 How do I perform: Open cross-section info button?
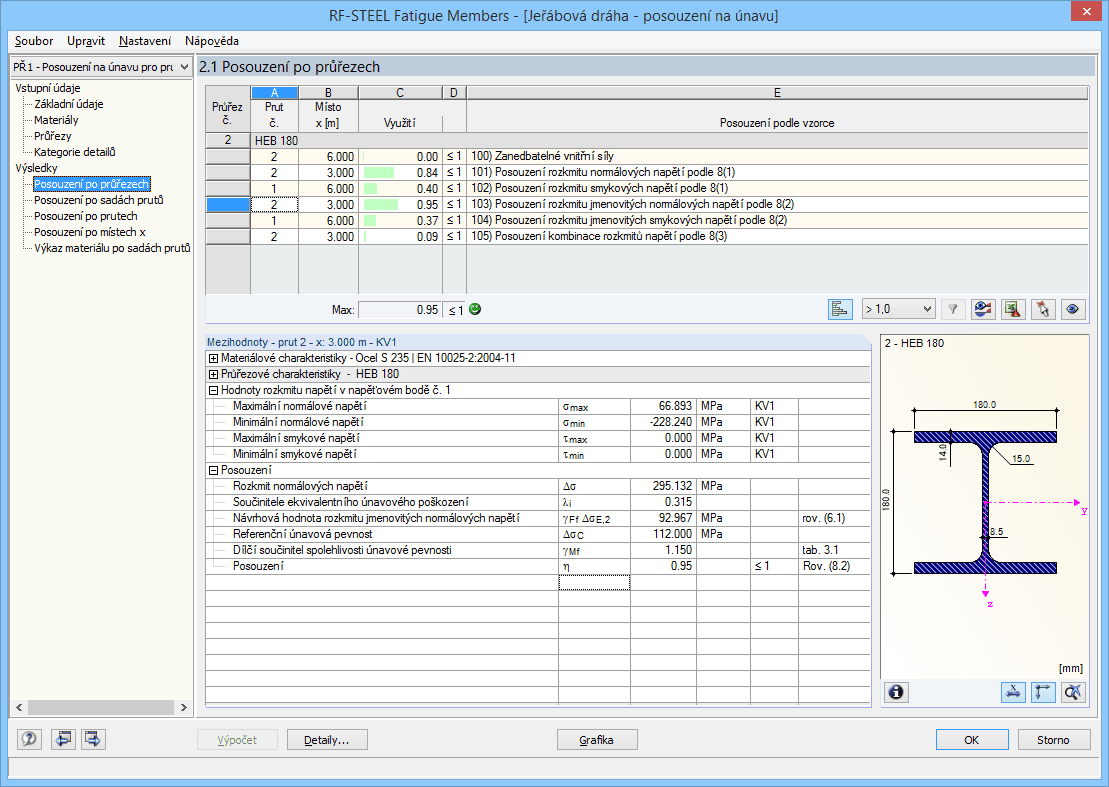click(x=897, y=691)
